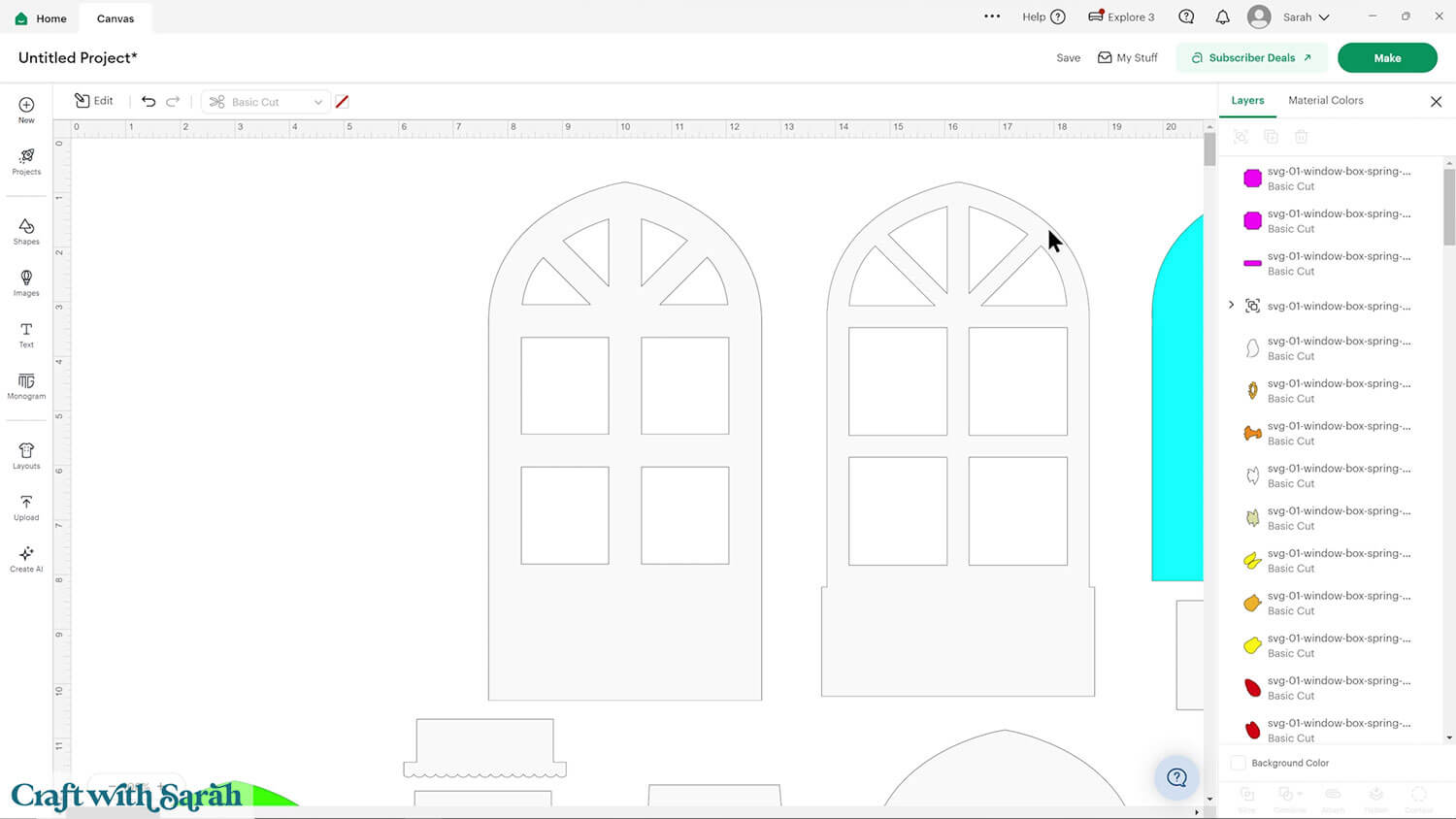The width and height of the screenshot is (1456, 819).
Task: Open Create AI tool
Action: click(26, 558)
